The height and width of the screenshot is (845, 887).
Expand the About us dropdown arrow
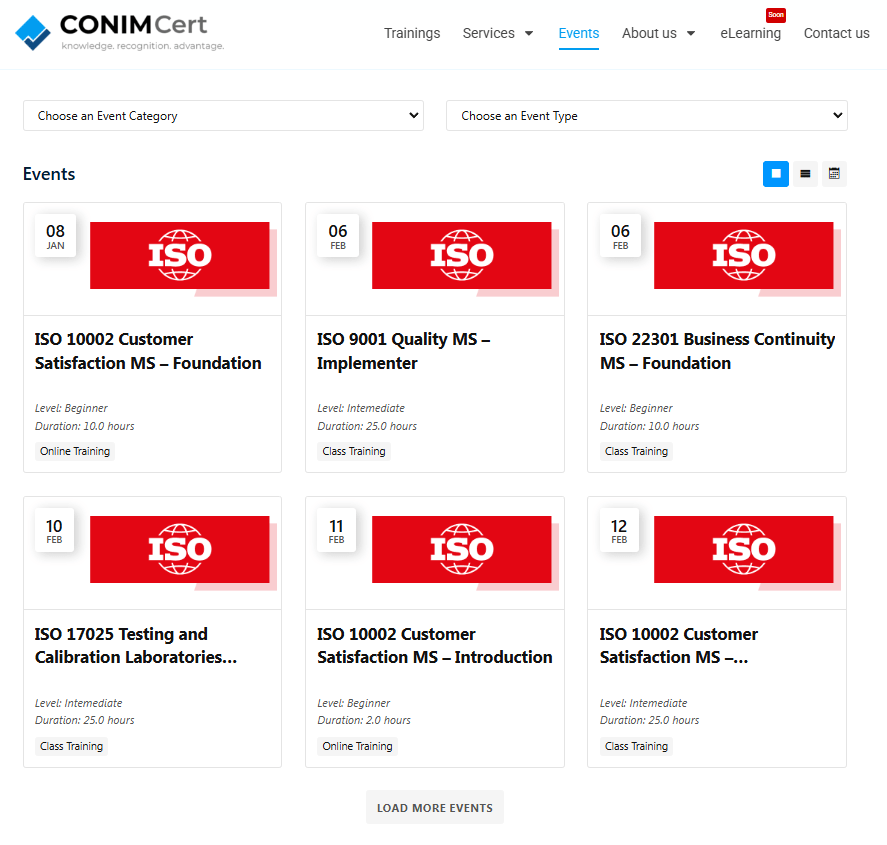[691, 33]
